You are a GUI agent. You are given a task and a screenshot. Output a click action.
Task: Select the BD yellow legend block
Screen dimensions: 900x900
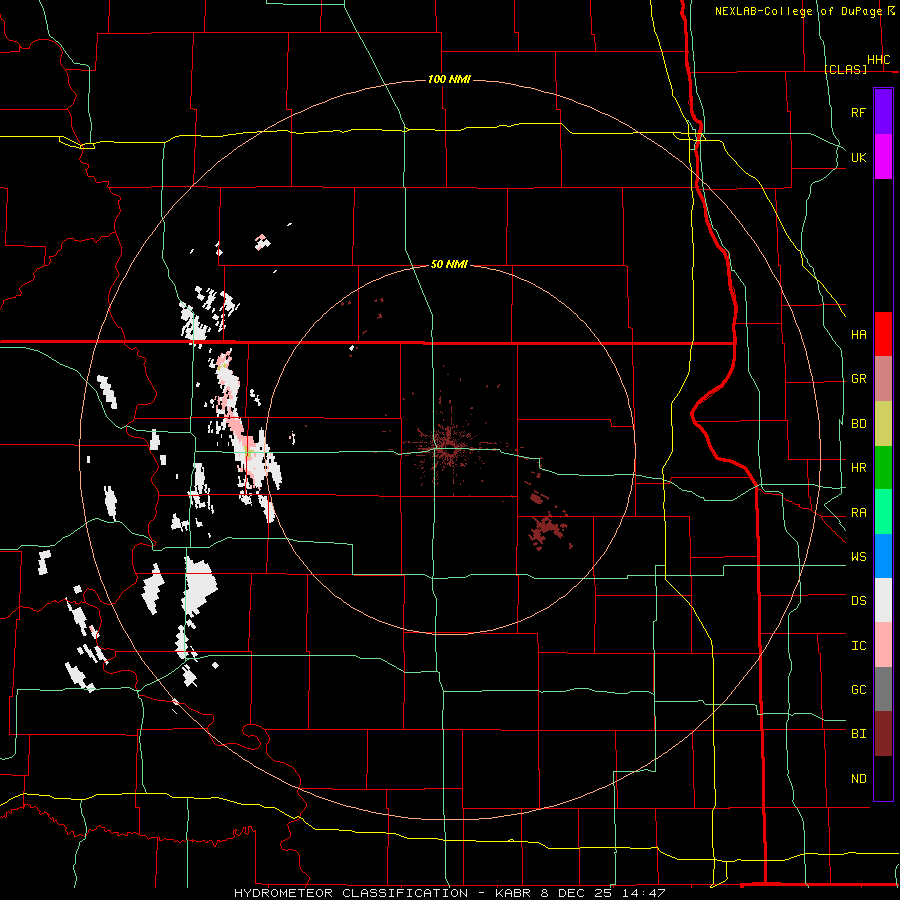click(x=883, y=424)
